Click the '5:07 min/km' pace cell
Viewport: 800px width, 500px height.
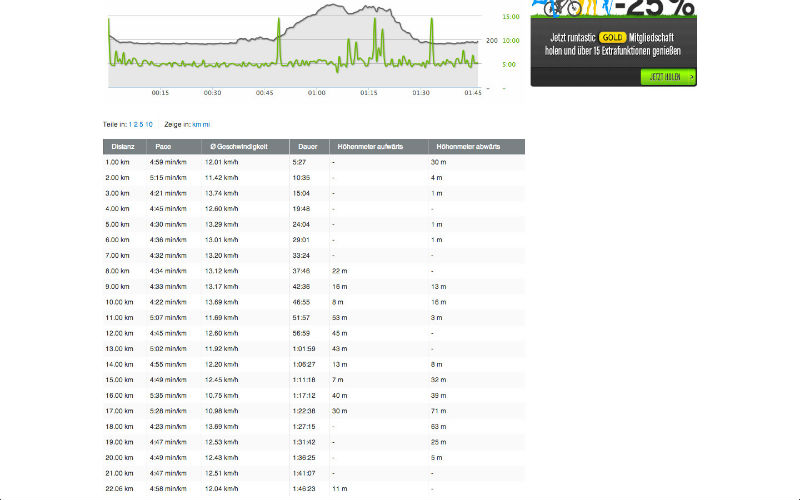click(168, 318)
